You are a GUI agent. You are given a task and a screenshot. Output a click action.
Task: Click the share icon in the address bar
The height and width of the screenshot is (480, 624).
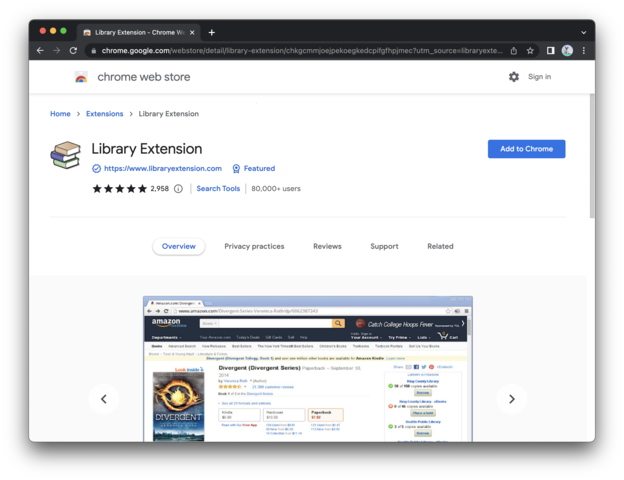point(514,51)
